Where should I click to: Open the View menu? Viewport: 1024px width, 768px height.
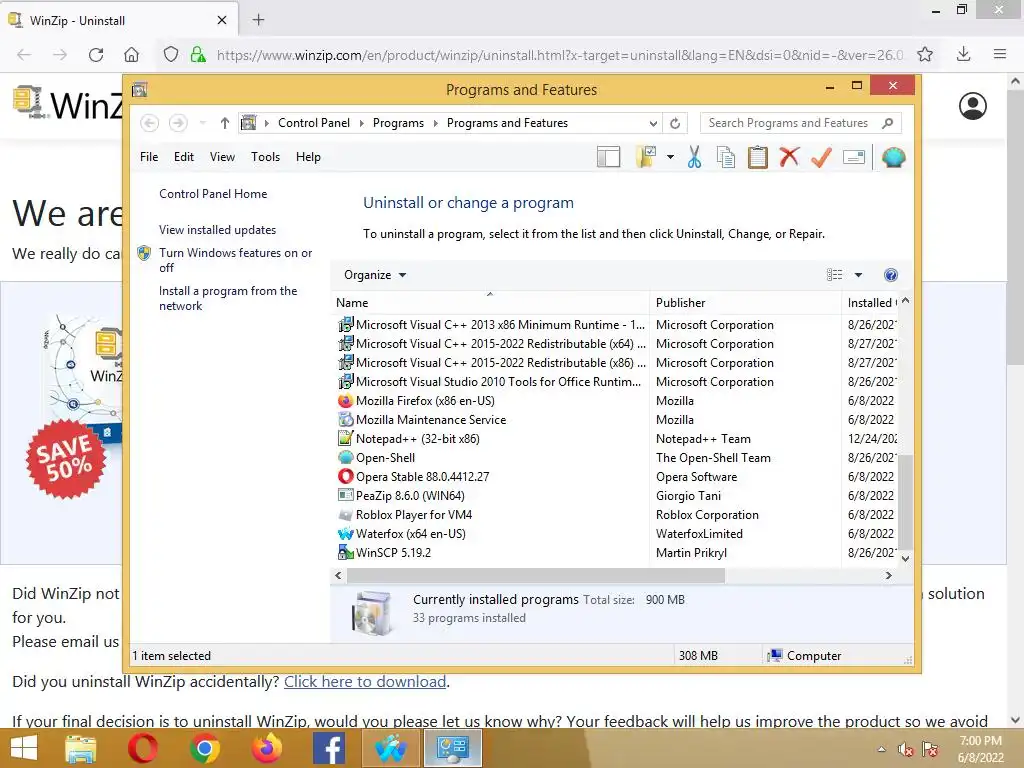click(x=222, y=157)
